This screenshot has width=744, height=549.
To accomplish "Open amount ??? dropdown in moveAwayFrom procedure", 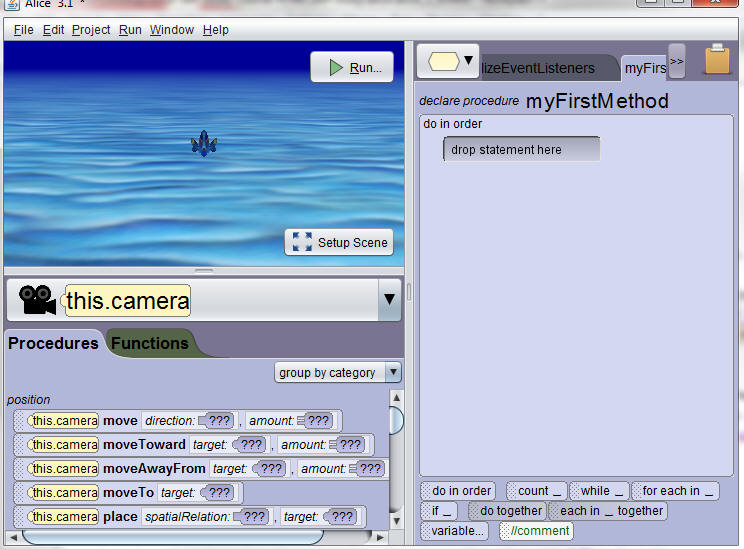I will click(366, 469).
